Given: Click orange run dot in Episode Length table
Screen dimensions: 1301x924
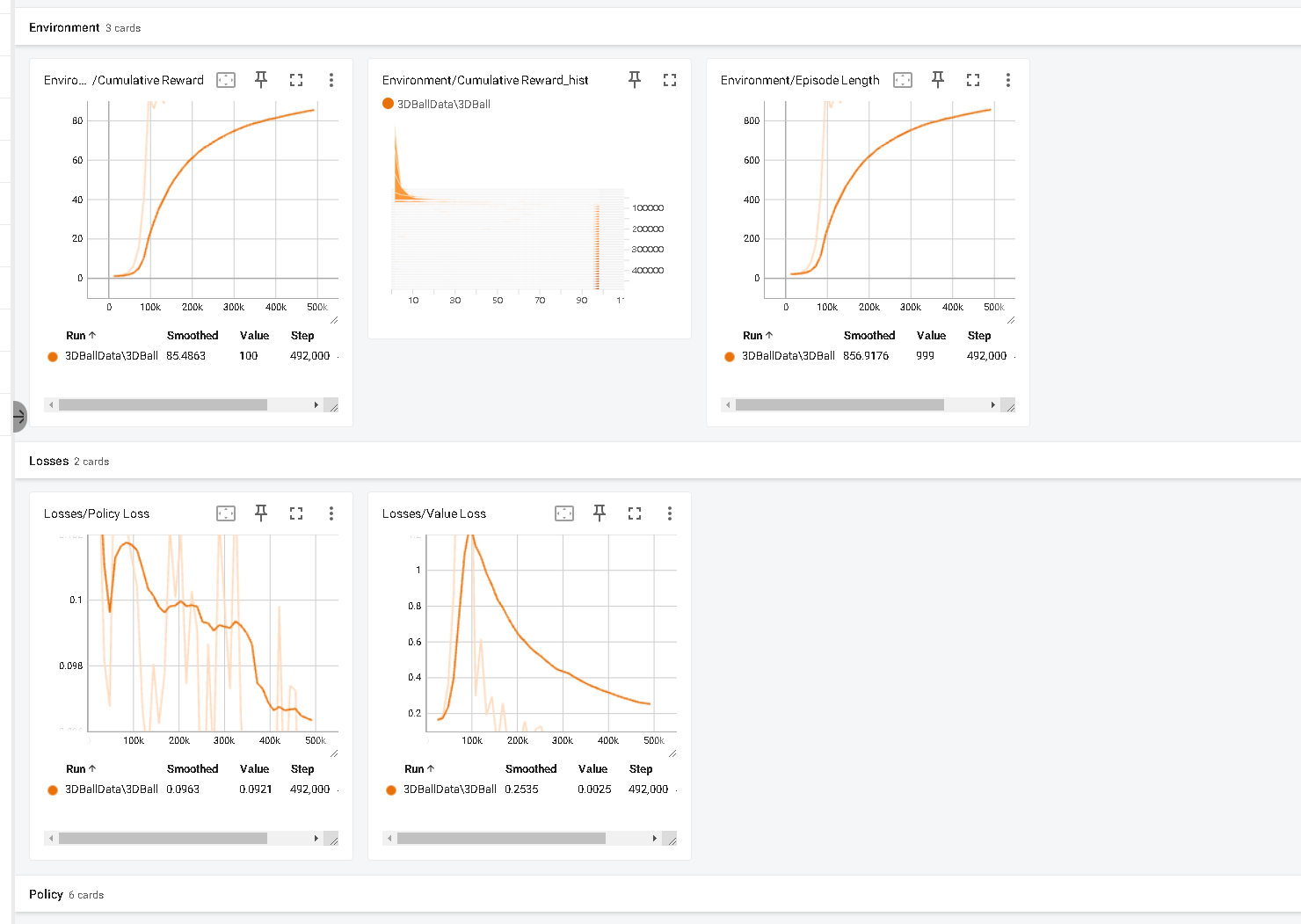Looking at the screenshot, I should point(730,356).
